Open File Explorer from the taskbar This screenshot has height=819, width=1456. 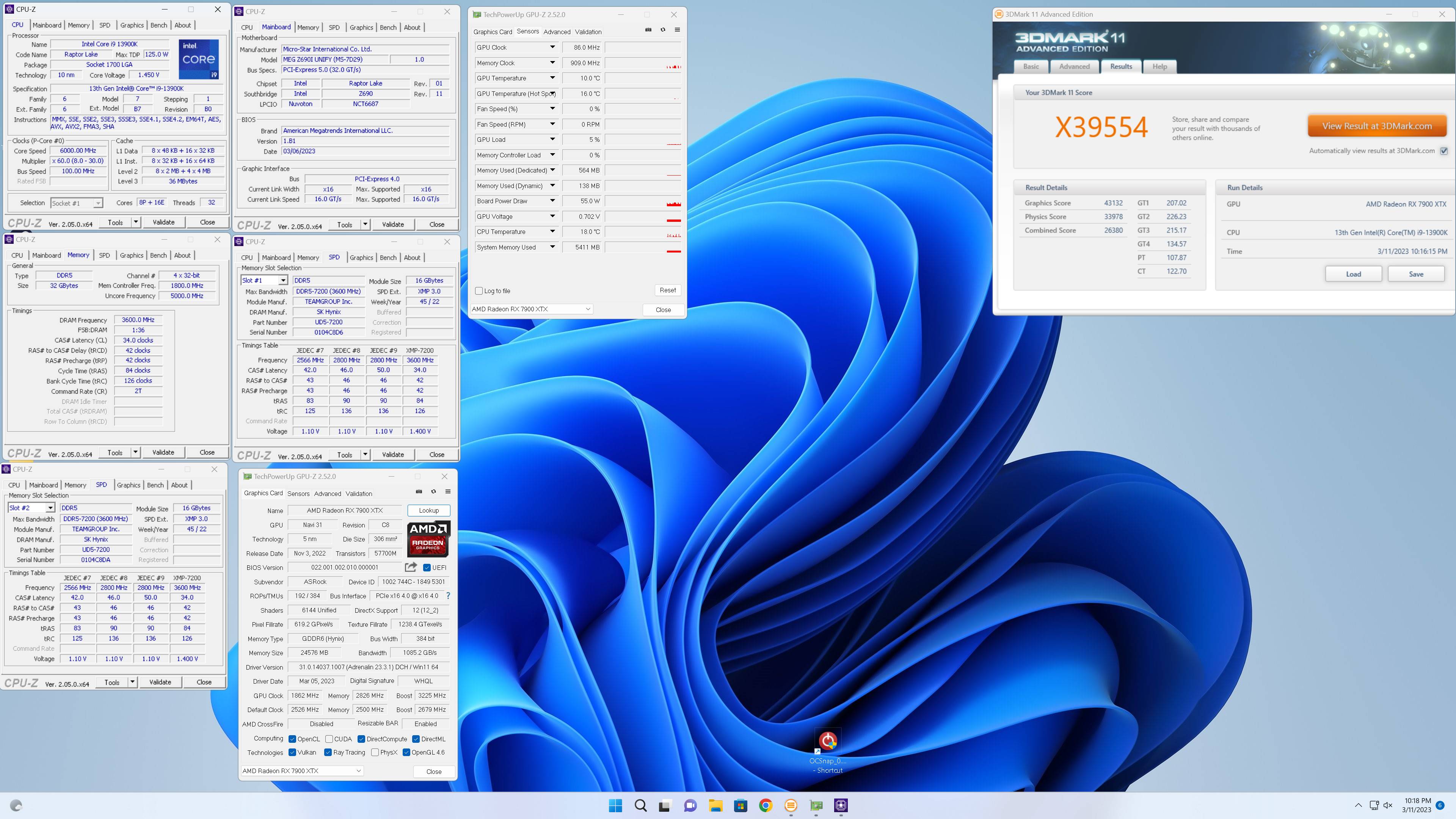(x=715, y=805)
